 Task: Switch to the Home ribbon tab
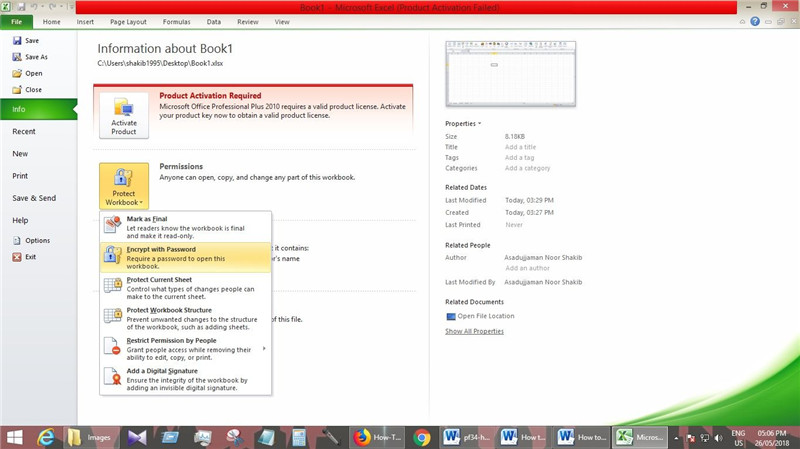(52, 22)
